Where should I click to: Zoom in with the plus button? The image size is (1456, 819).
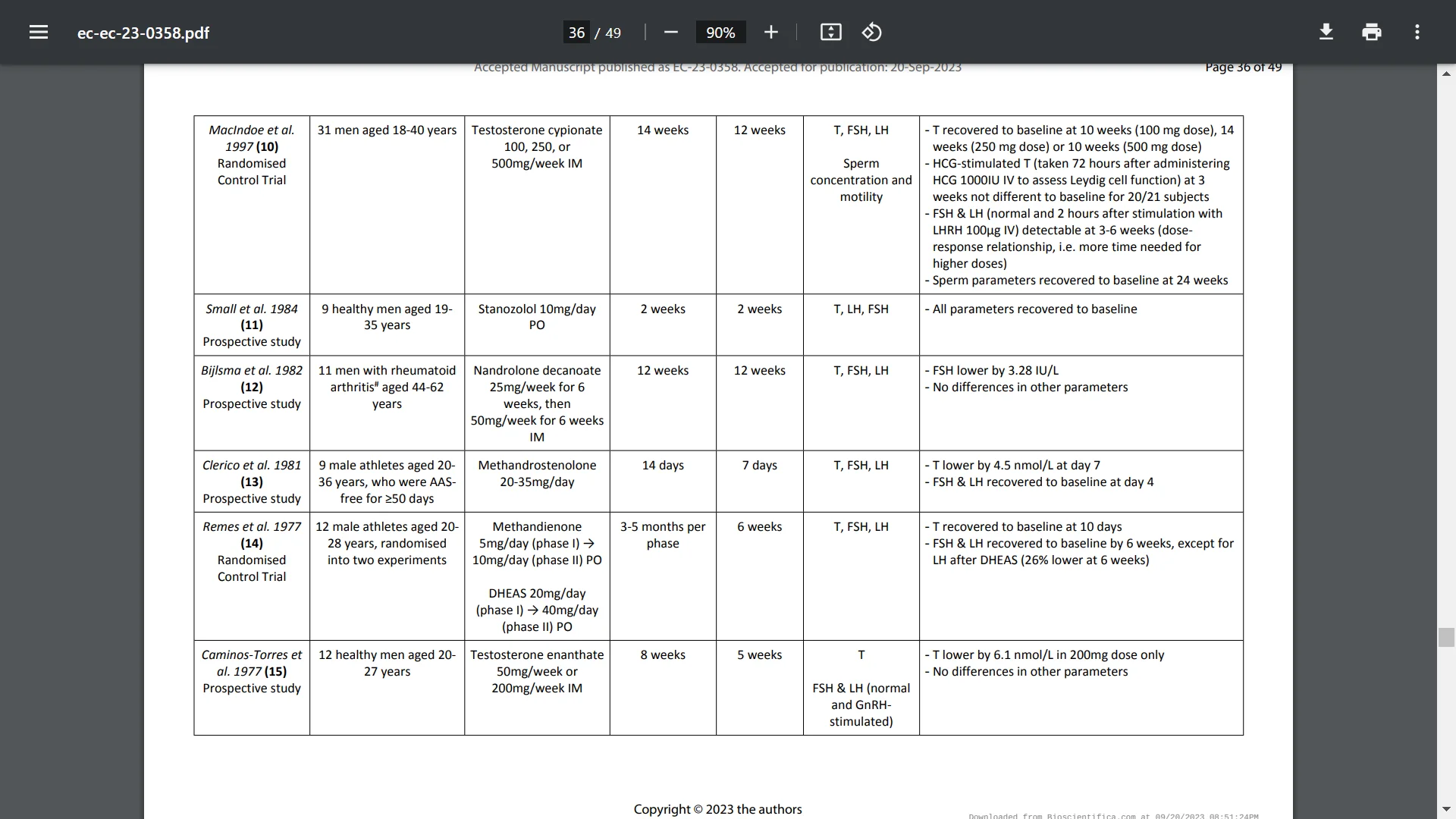tap(771, 32)
